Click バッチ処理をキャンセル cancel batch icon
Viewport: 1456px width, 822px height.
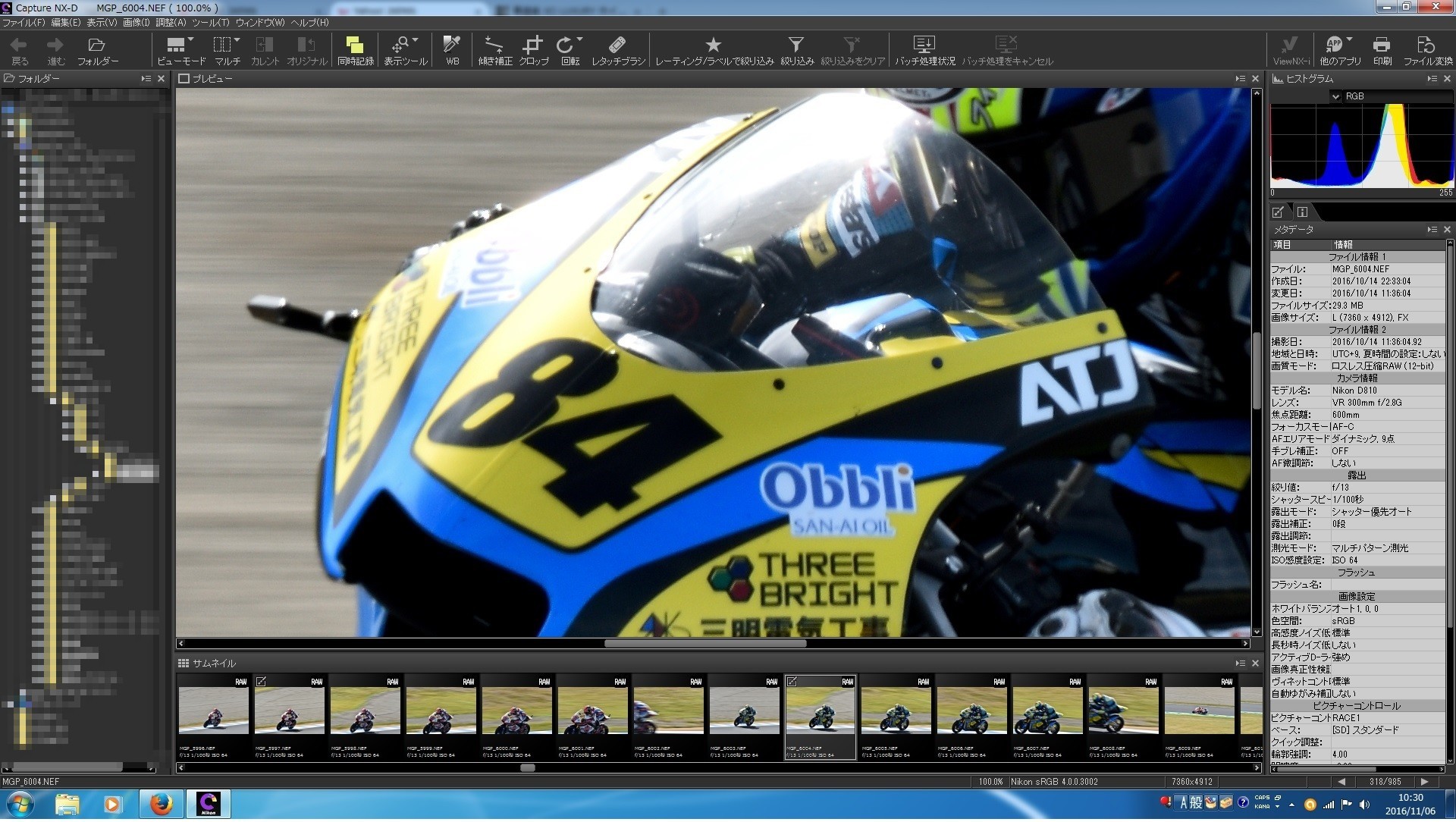click(1006, 45)
